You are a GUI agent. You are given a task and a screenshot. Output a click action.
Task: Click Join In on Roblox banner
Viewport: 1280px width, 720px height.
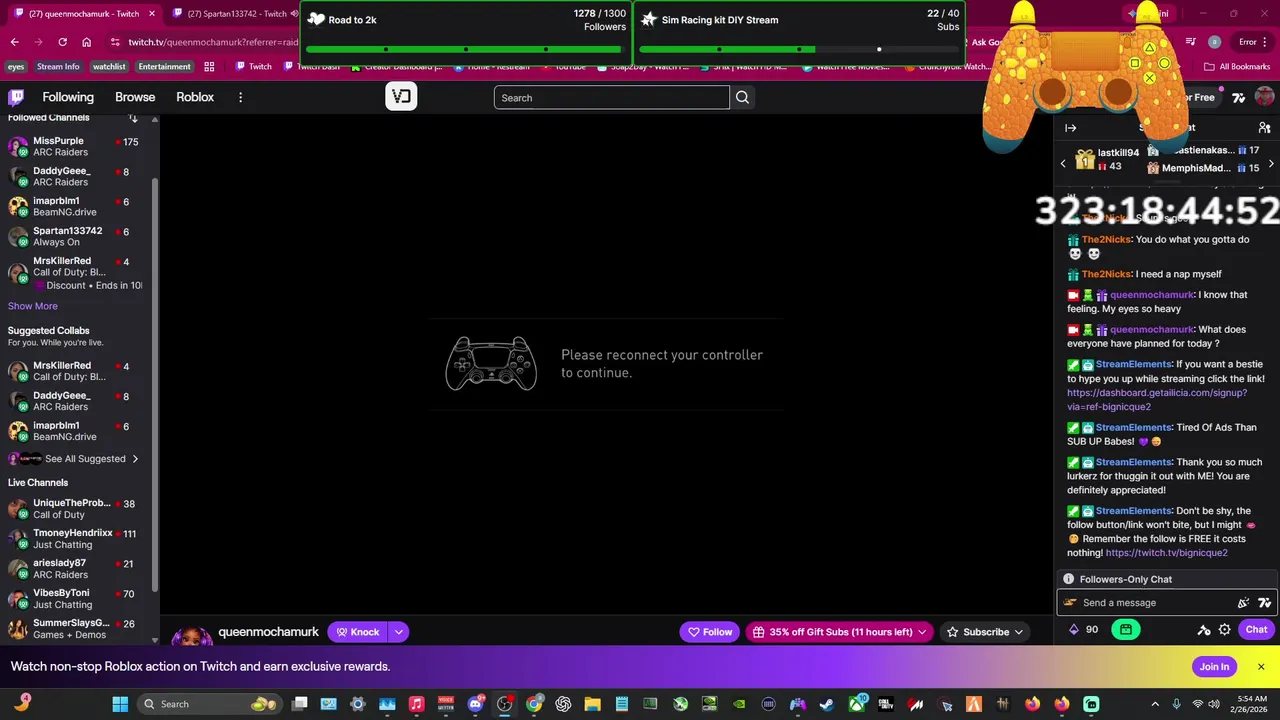click(x=1214, y=667)
